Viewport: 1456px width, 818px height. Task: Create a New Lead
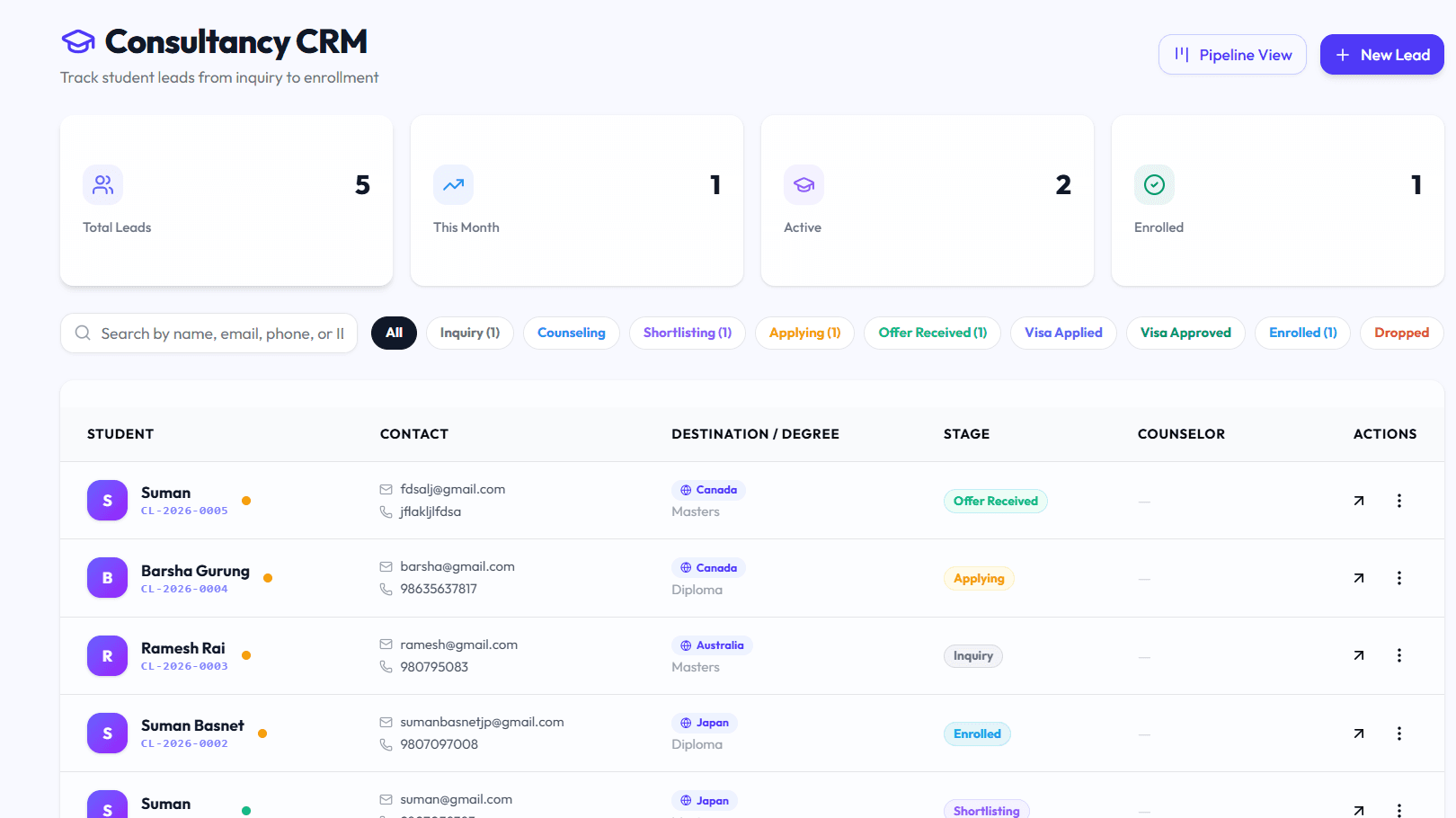pyautogui.click(x=1381, y=55)
